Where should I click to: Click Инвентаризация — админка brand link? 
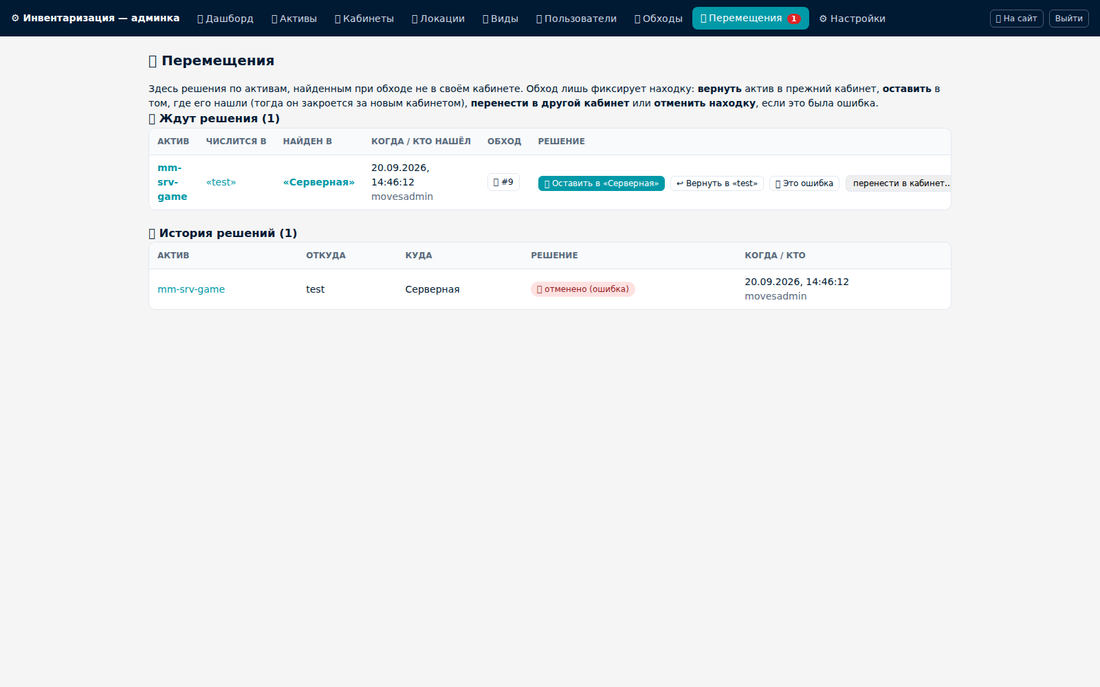click(x=95, y=18)
